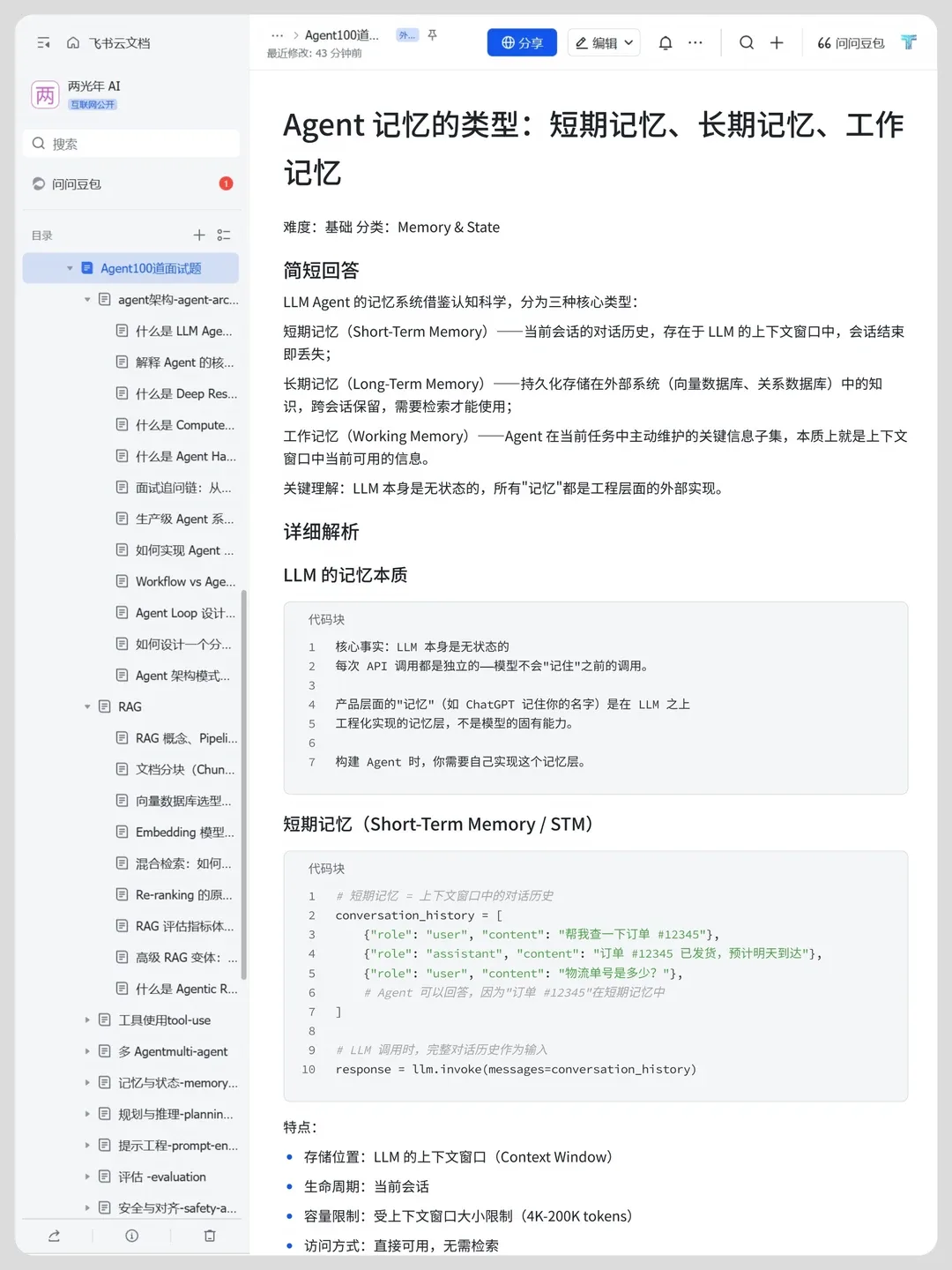Collapse the RAG folder arrow

(x=87, y=706)
